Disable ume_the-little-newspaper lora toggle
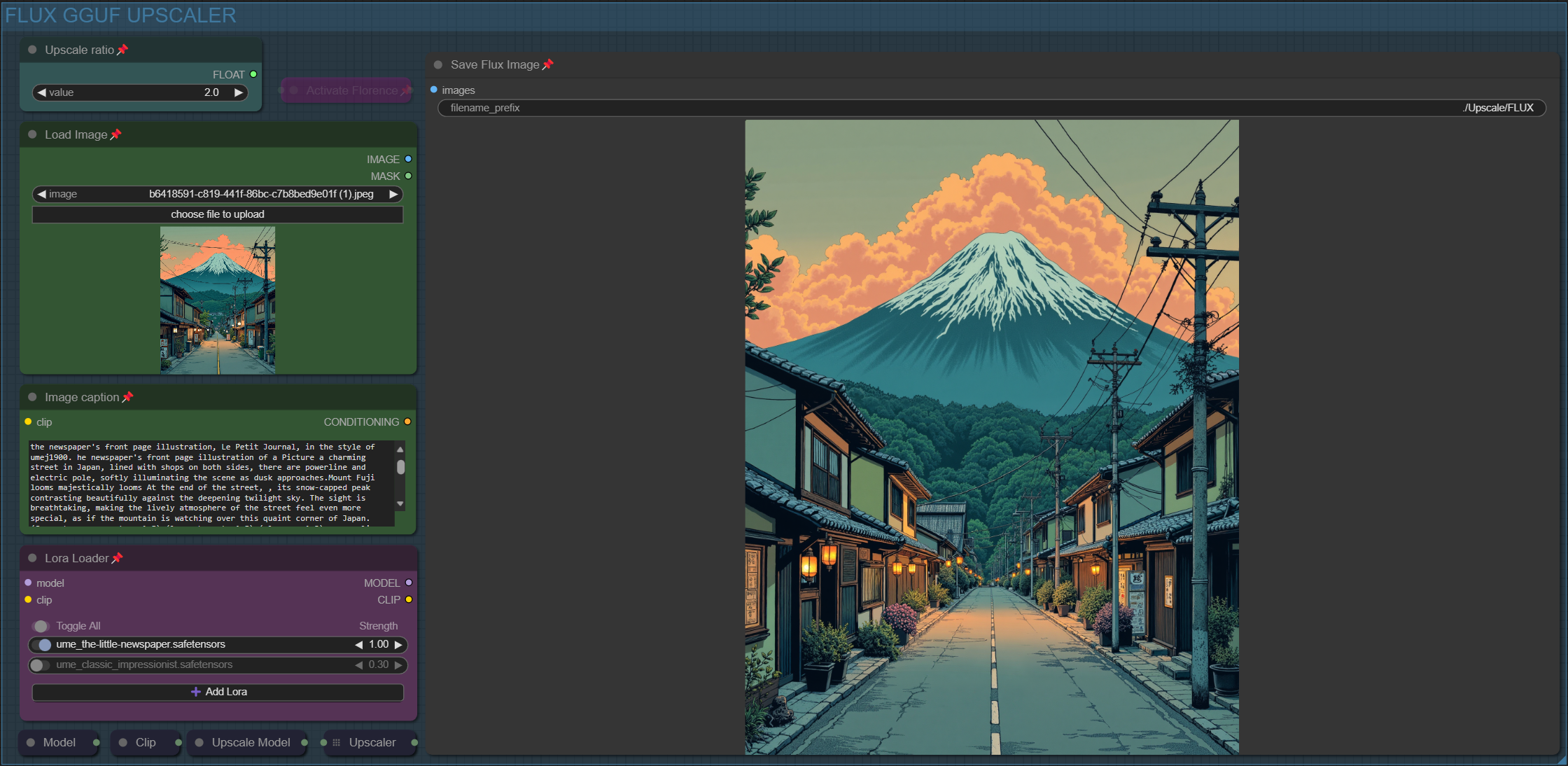The image size is (1568, 766). [42, 644]
